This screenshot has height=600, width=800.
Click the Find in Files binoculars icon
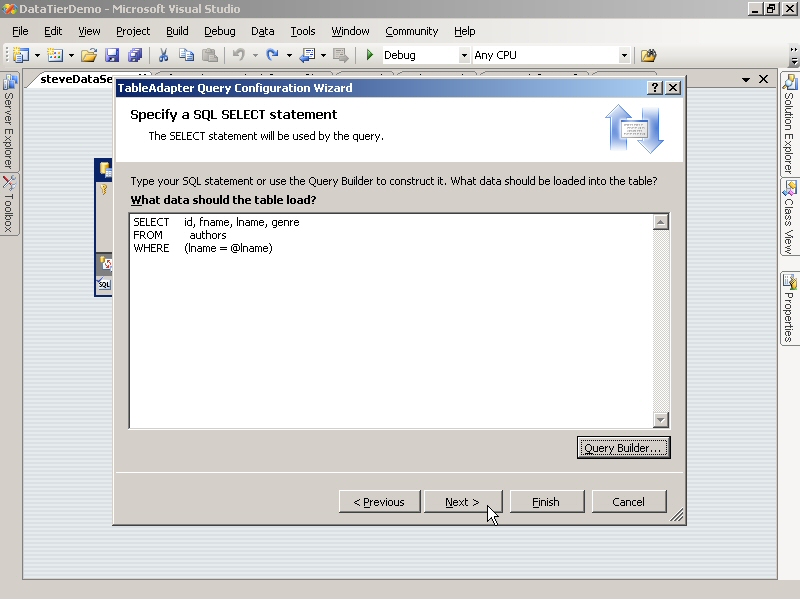pyautogui.click(x=648, y=55)
